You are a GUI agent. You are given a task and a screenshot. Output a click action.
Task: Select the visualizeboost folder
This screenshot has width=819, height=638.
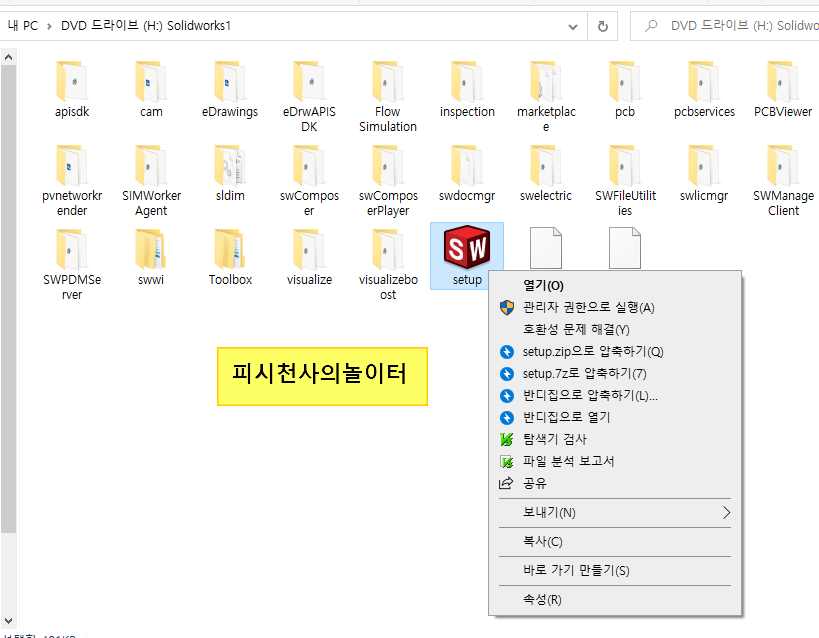click(388, 264)
